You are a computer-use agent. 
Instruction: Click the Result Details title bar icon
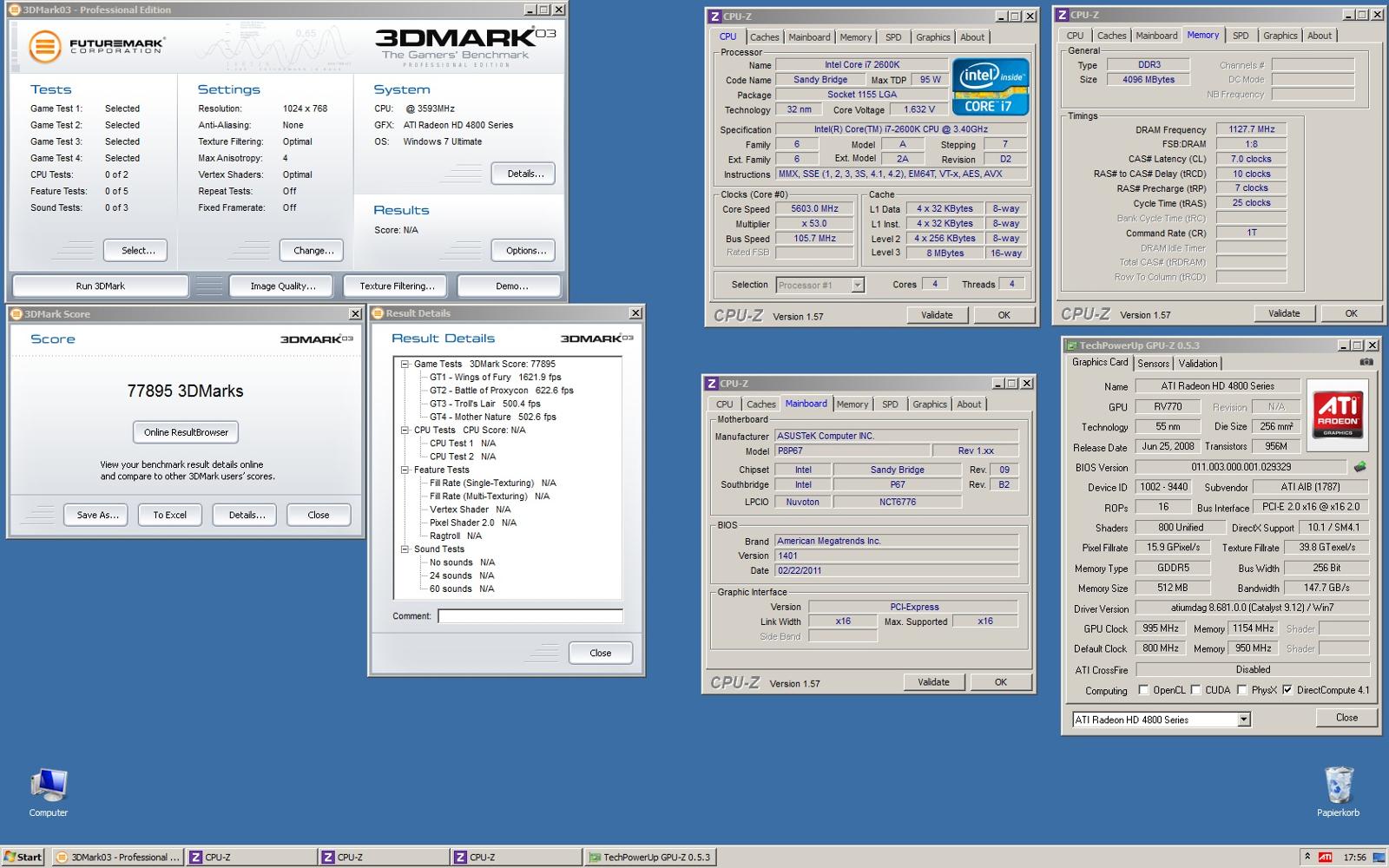378,313
